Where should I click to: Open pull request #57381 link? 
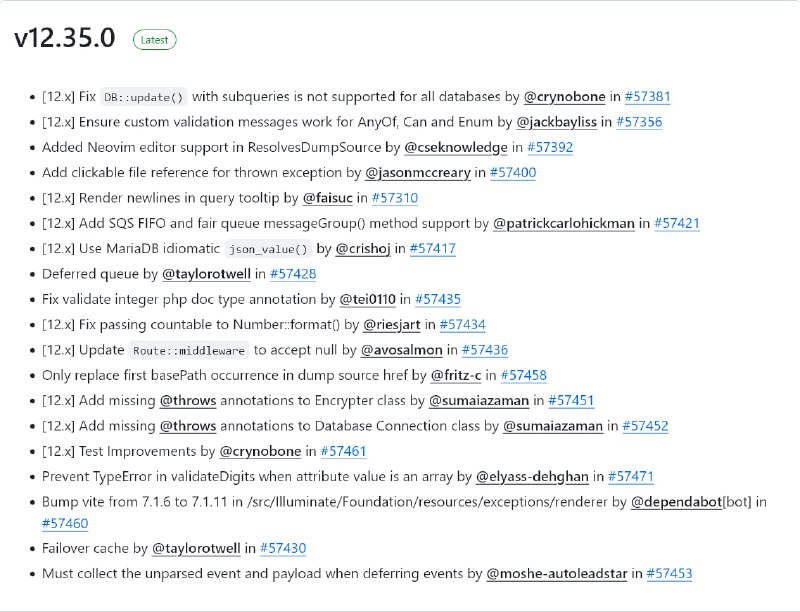pos(647,97)
